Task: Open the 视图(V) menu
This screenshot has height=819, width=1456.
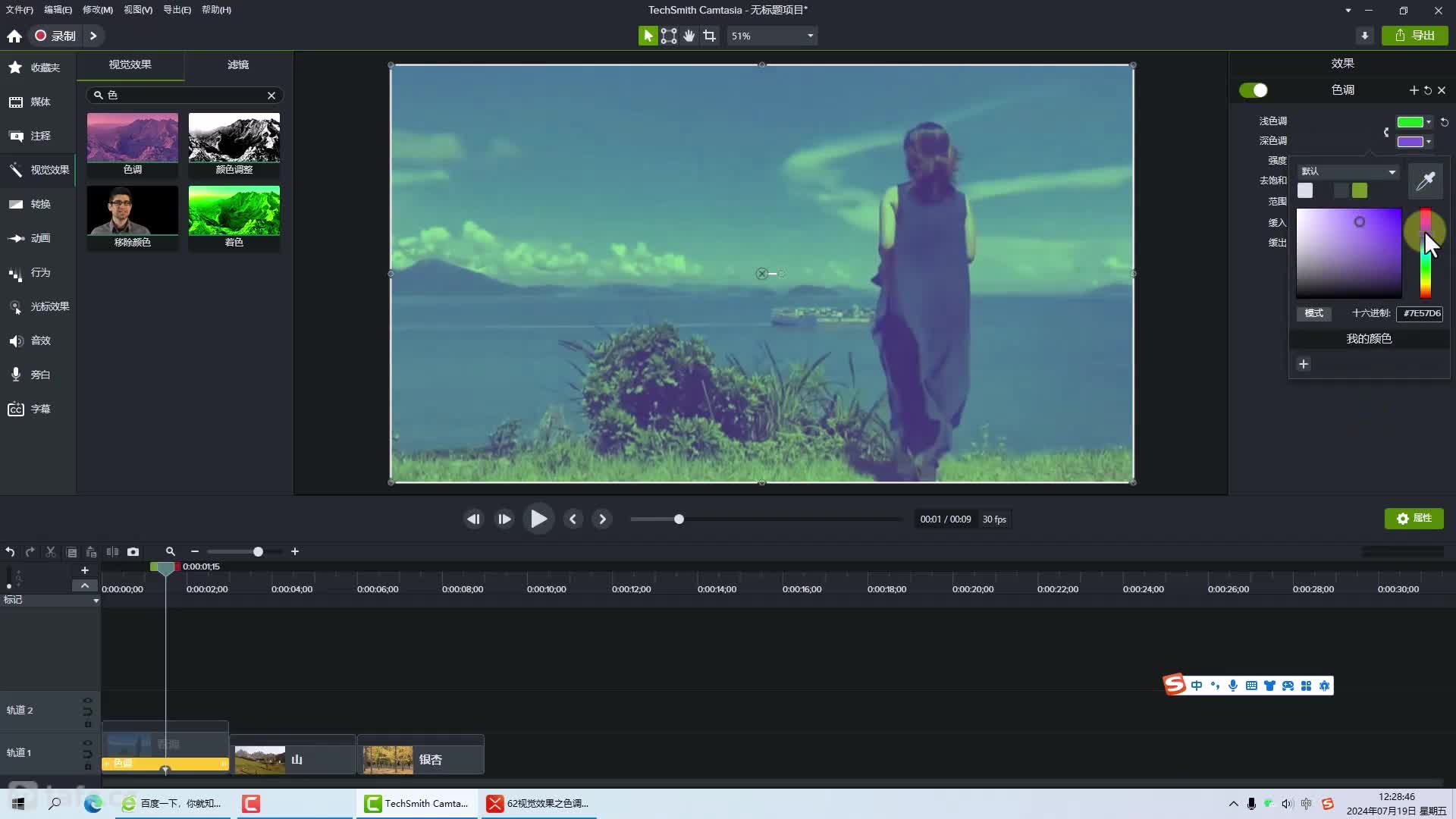Action: coord(138,10)
